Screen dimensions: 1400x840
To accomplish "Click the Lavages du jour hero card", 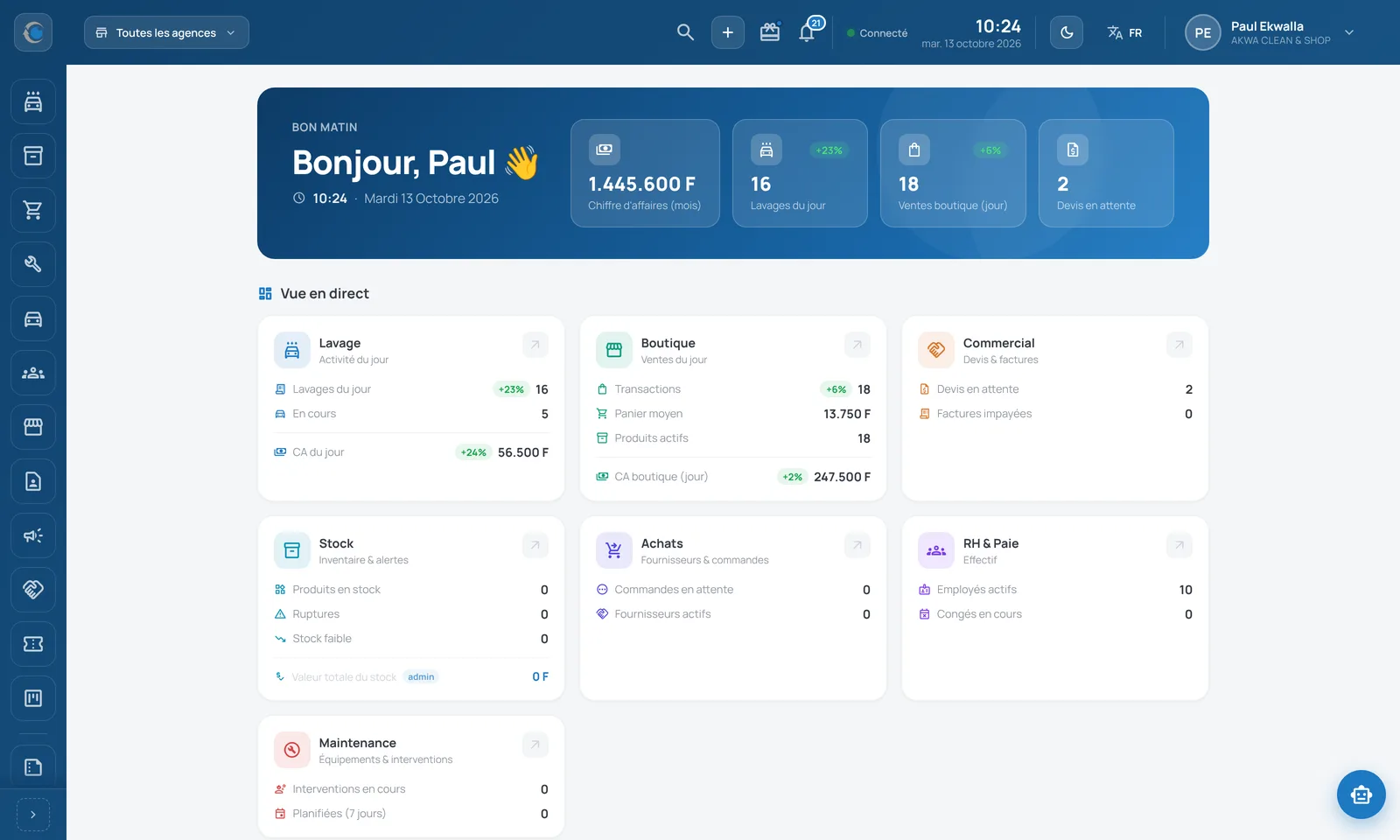I will (800, 173).
